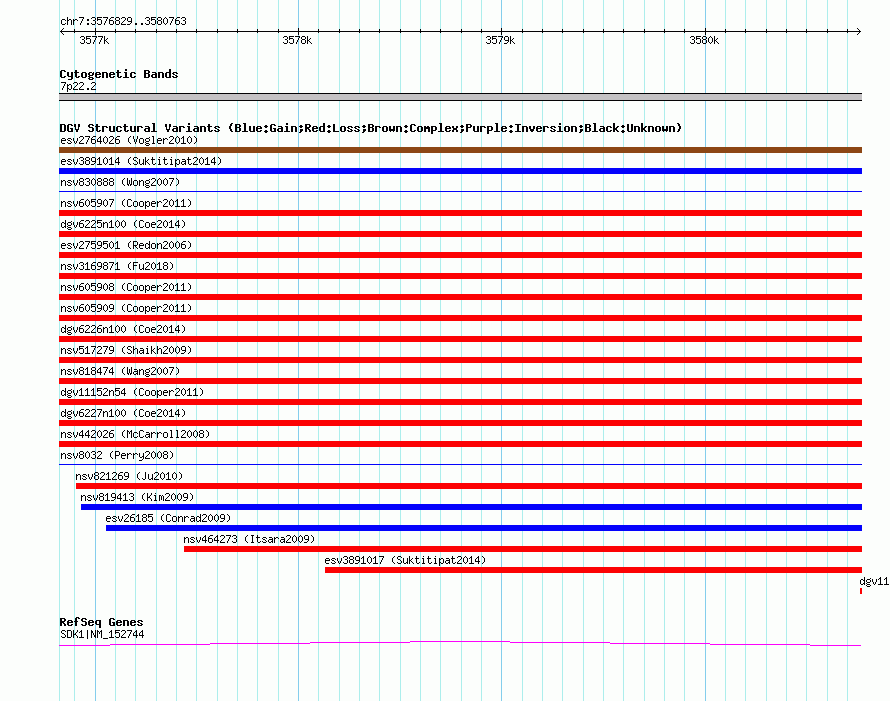This screenshot has height=701, width=890.
Task: Click the magenta SDK1 gene track line
Action: point(460,643)
